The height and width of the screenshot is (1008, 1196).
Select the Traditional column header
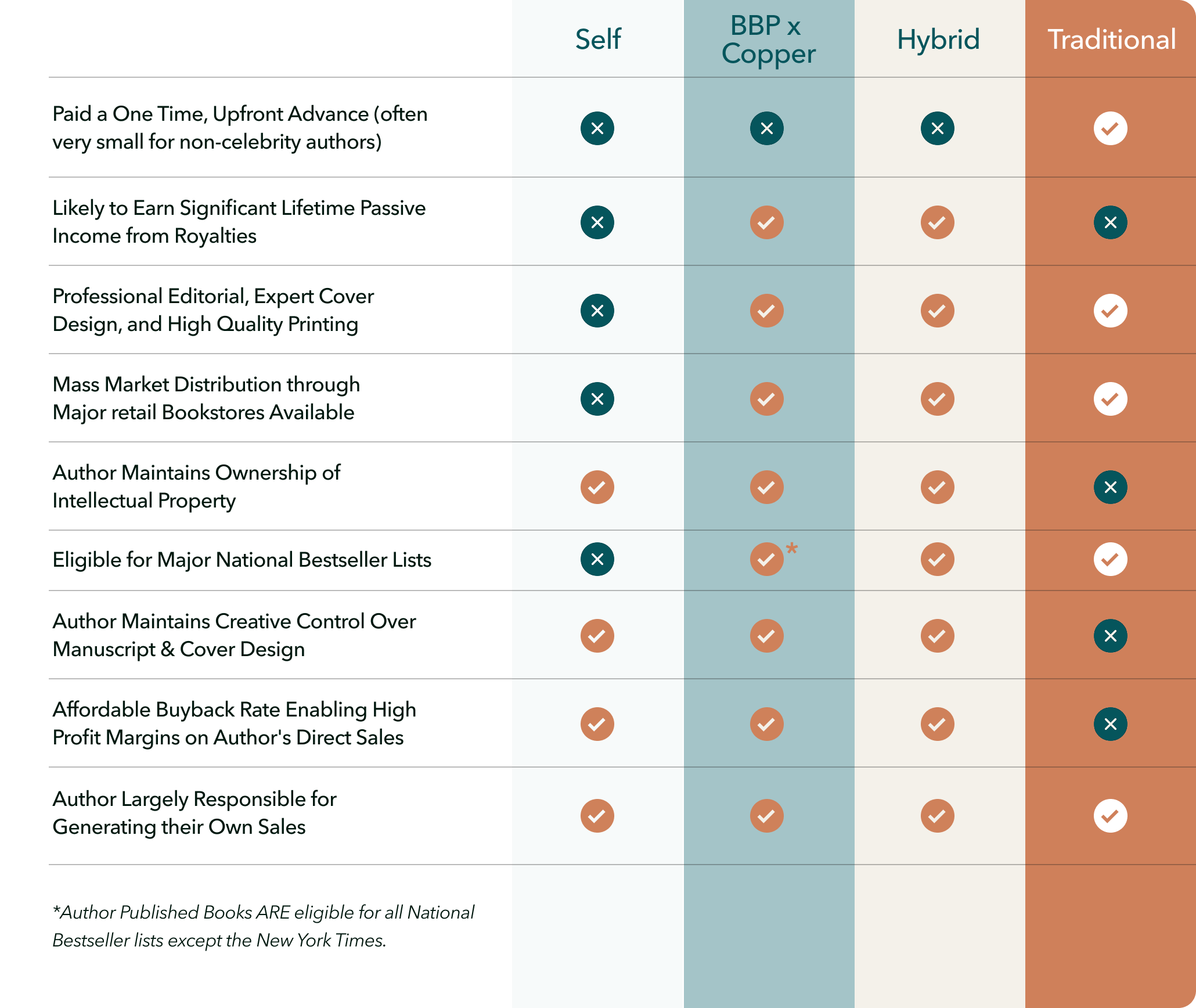[1112, 39]
